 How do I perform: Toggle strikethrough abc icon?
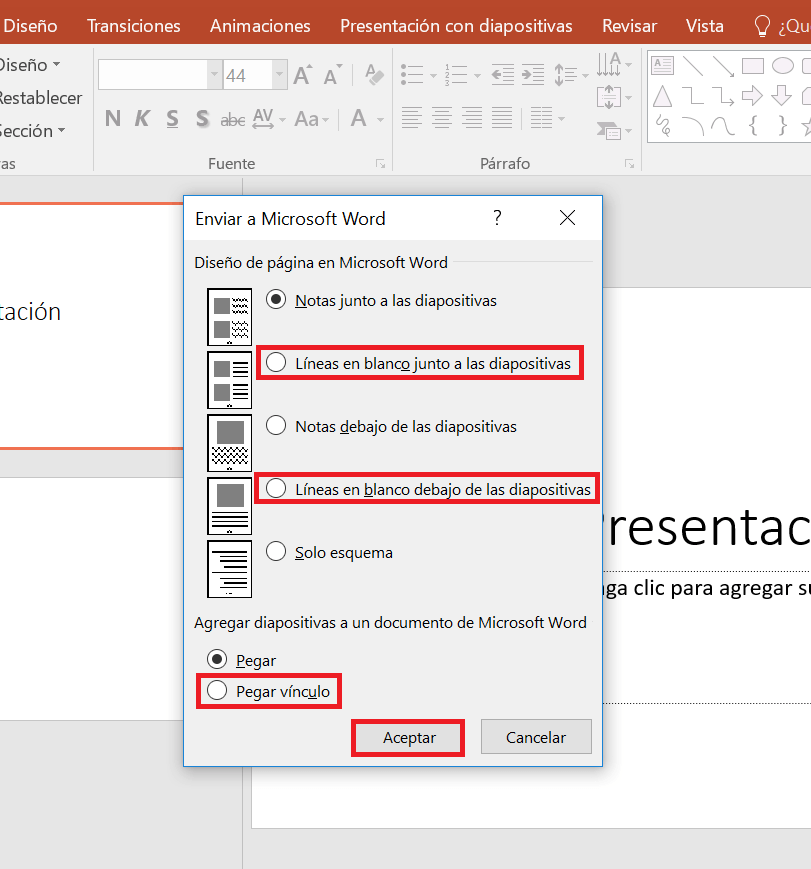pos(233,119)
